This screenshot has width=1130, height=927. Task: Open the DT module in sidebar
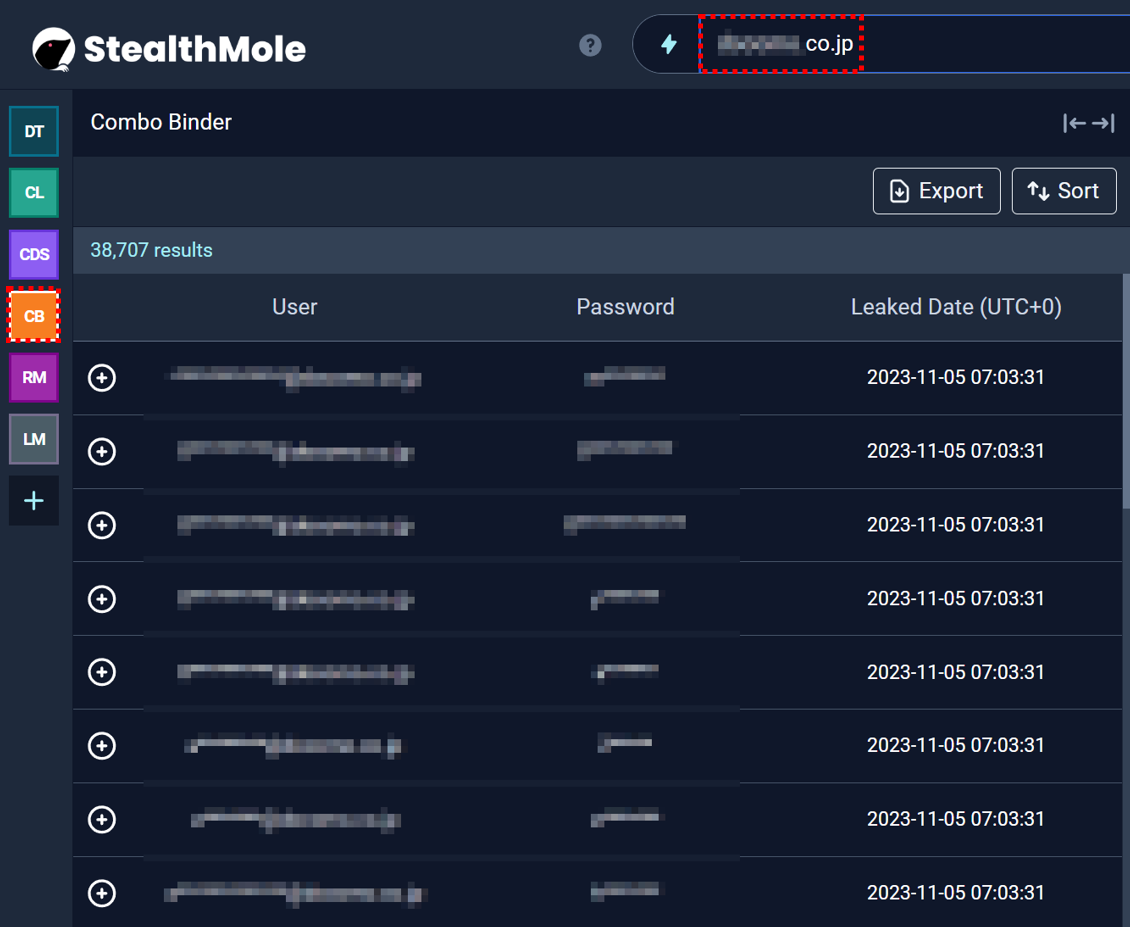pyautogui.click(x=34, y=131)
